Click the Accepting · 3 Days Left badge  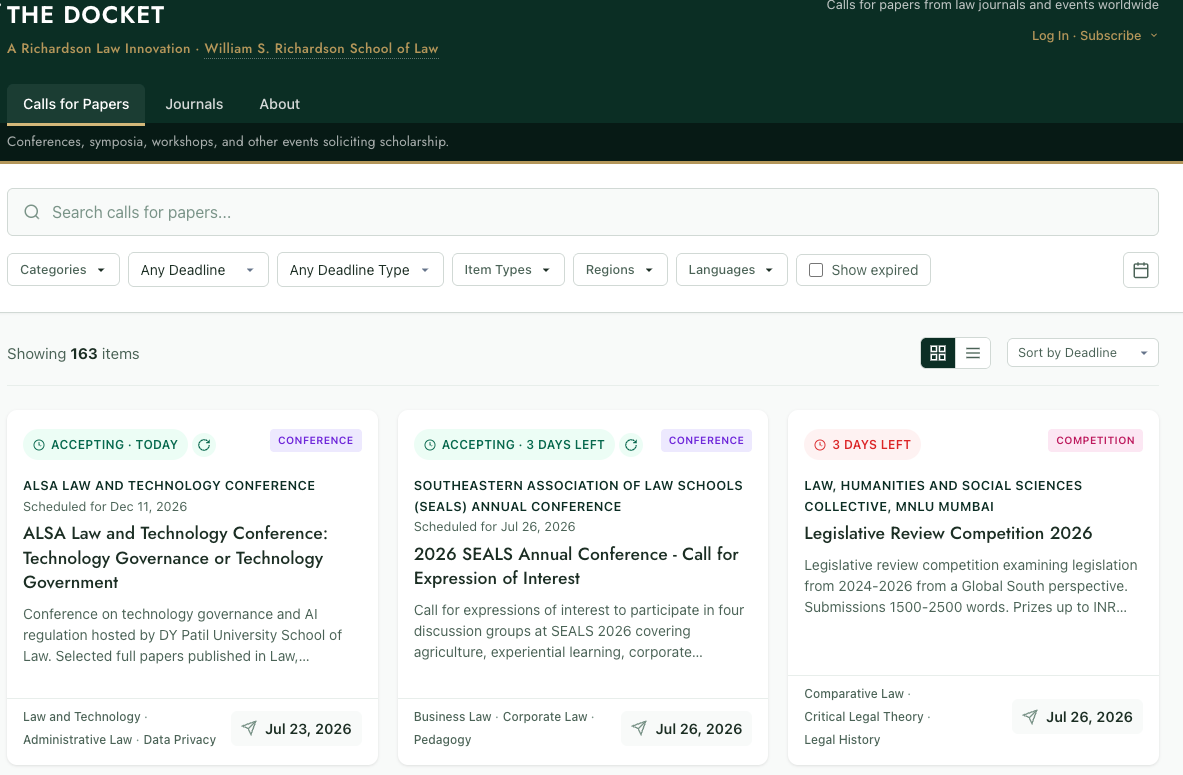514,445
